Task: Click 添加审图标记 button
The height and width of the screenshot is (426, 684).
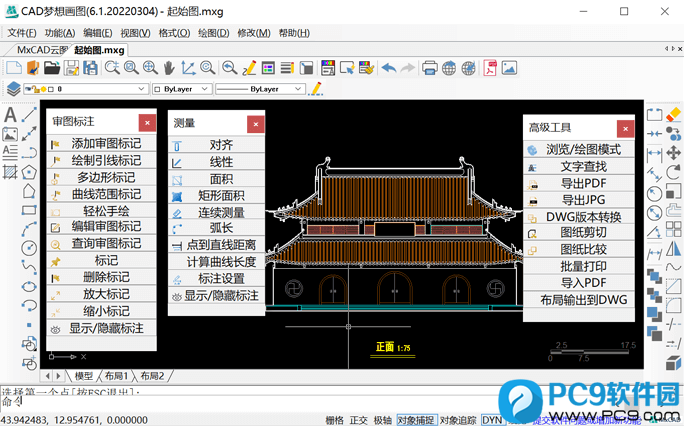Action: pos(101,143)
